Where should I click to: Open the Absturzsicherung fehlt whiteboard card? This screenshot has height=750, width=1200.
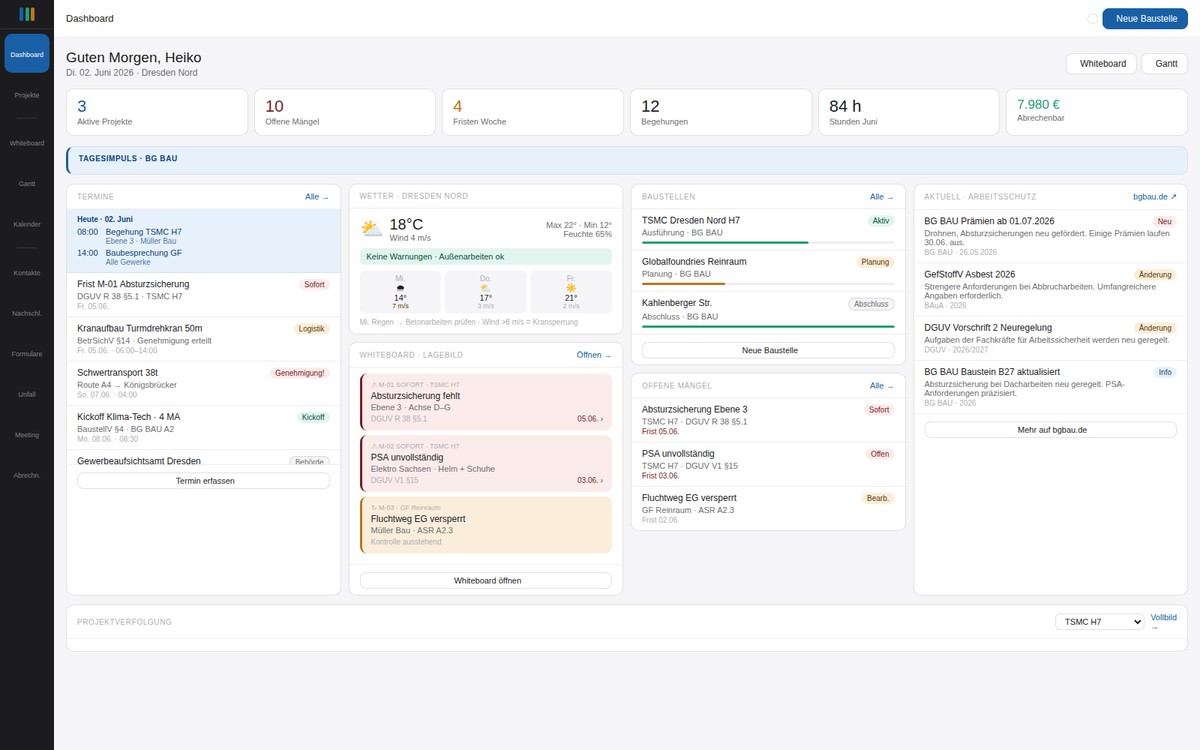pos(486,402)
